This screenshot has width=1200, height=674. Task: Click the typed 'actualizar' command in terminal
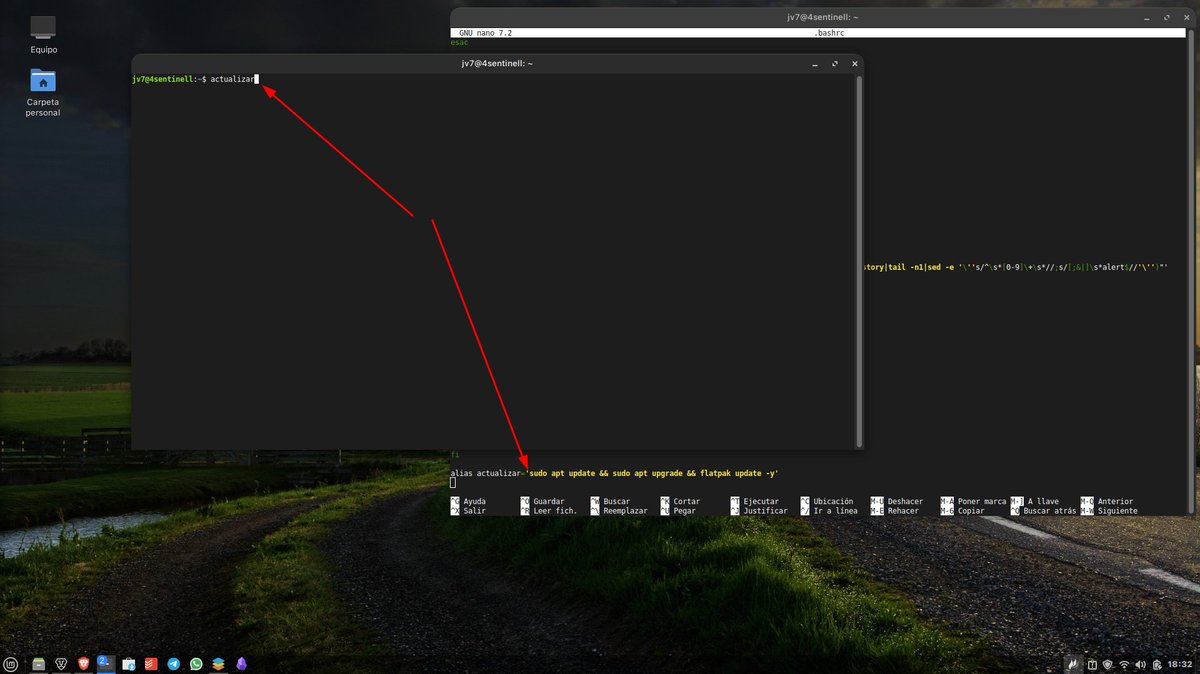(x=234, y=79)
